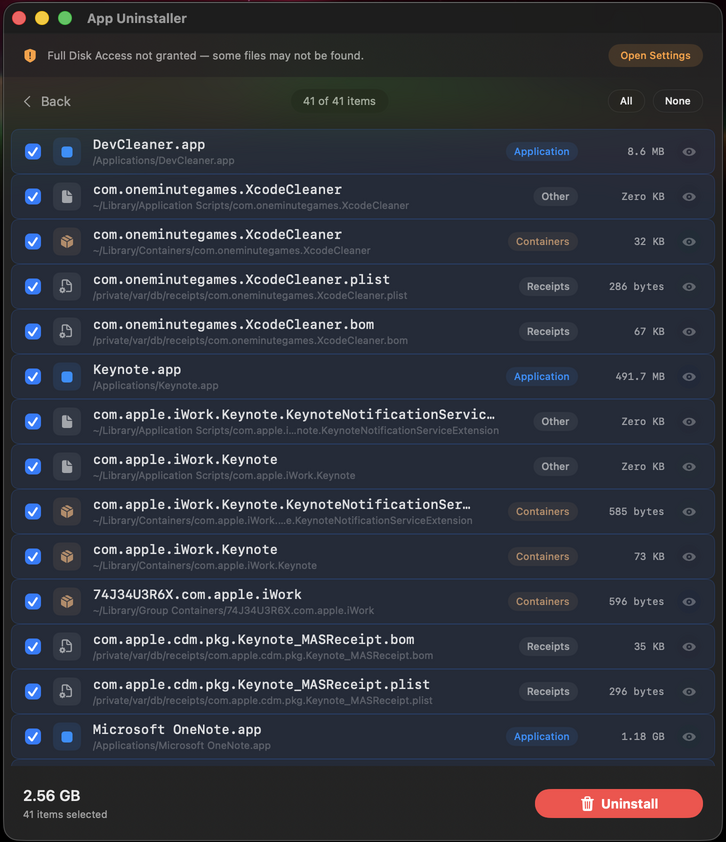This screenshot has width=726, height=842.
Task: Deselect 74J34U3R6X.com.apple.iWork checkbox
Action: coord(33,602)
